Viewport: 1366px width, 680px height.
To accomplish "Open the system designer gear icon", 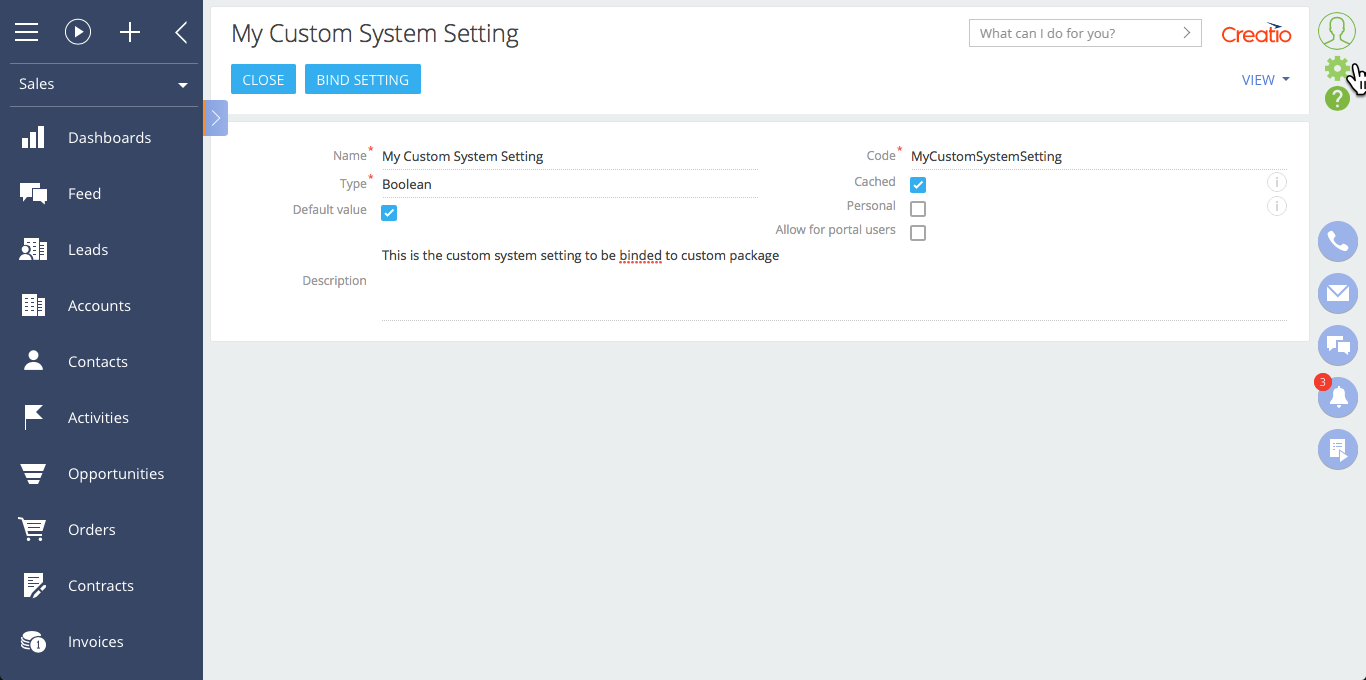I will pos(1336,68).
